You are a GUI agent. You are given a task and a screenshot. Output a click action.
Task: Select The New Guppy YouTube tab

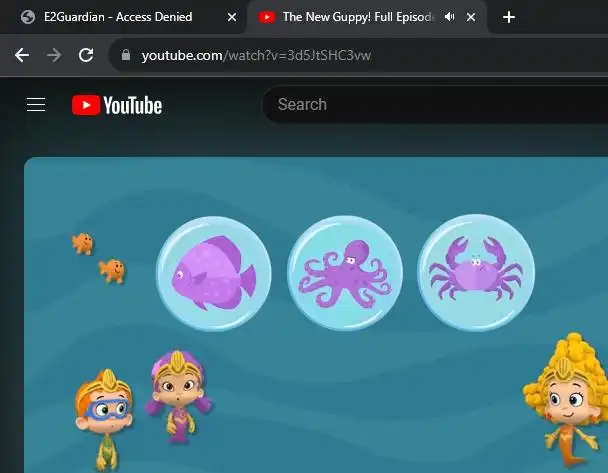366,17
